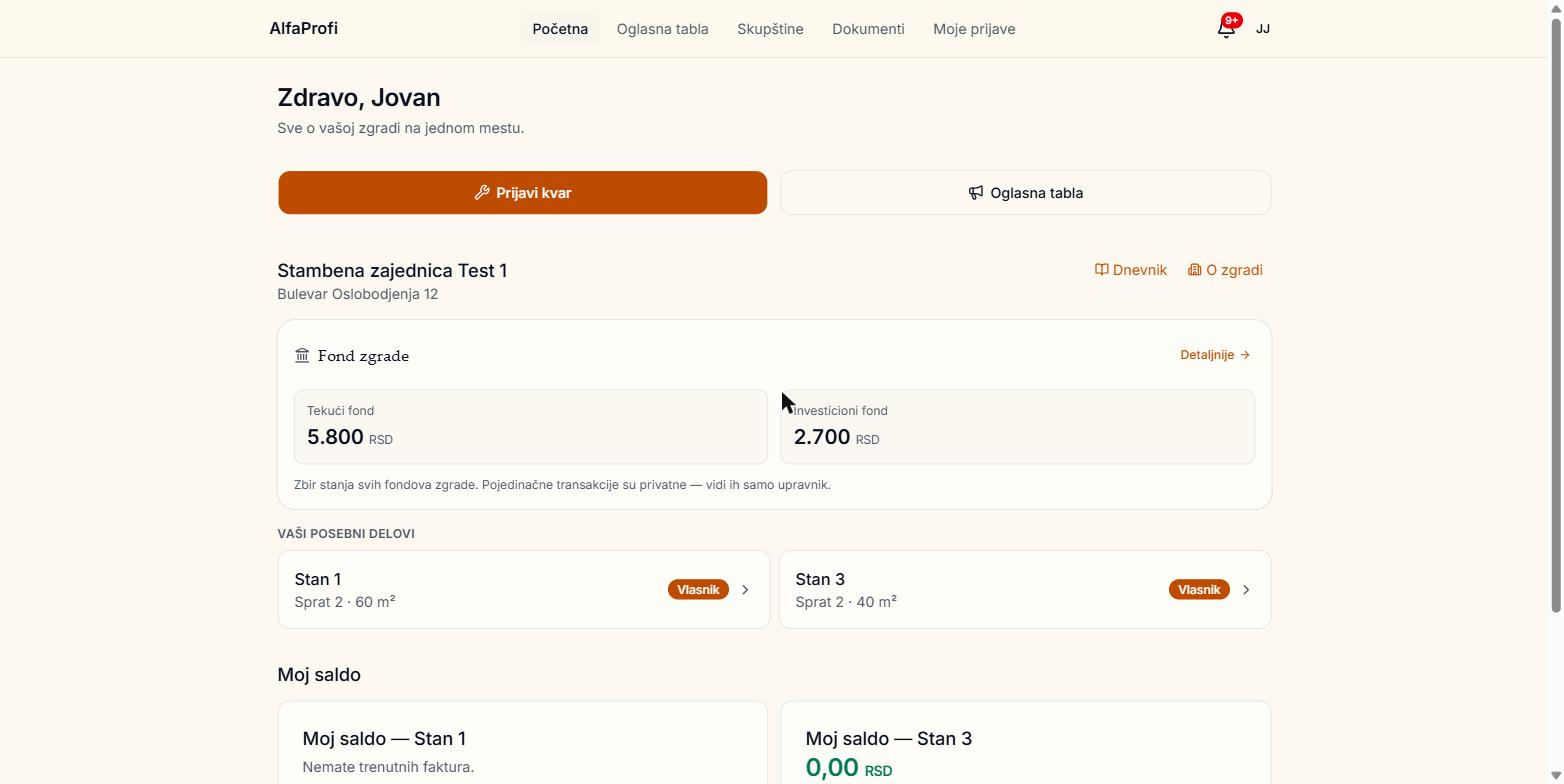Viewport: 1564px width, 784px height.
Task: Expand Stan 3 with its chevron
Action: 1246,590
